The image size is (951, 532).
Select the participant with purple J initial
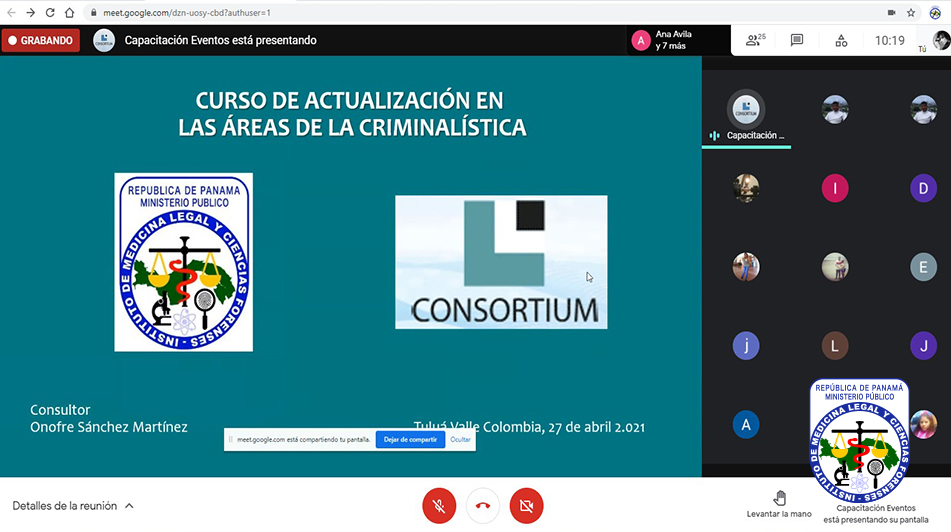923,346
